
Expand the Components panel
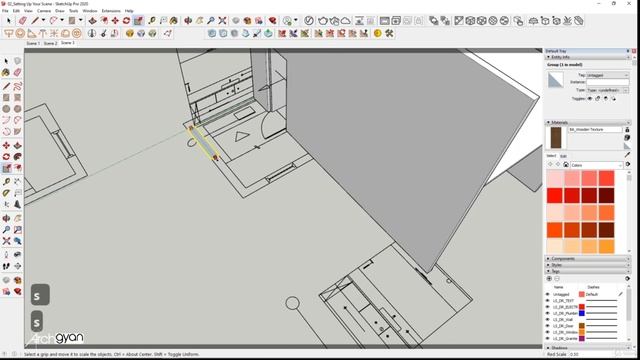pos(548,259)
